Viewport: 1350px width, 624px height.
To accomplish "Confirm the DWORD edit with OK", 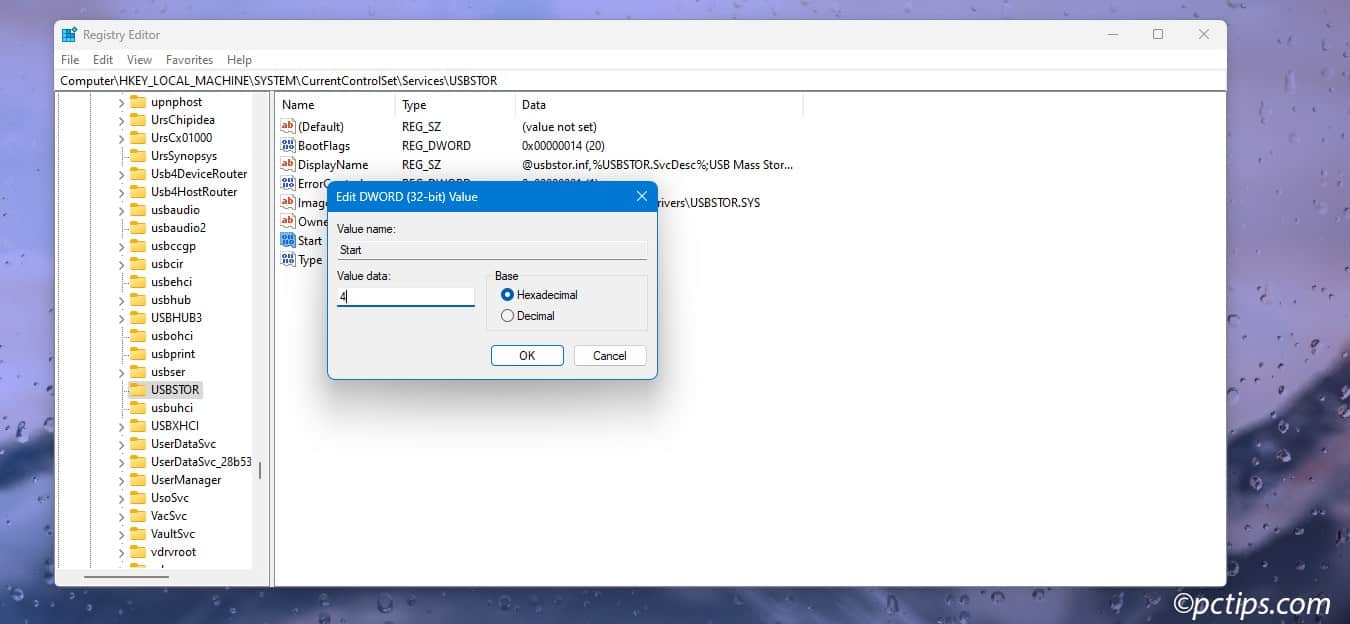I will [x=527, y=356].
